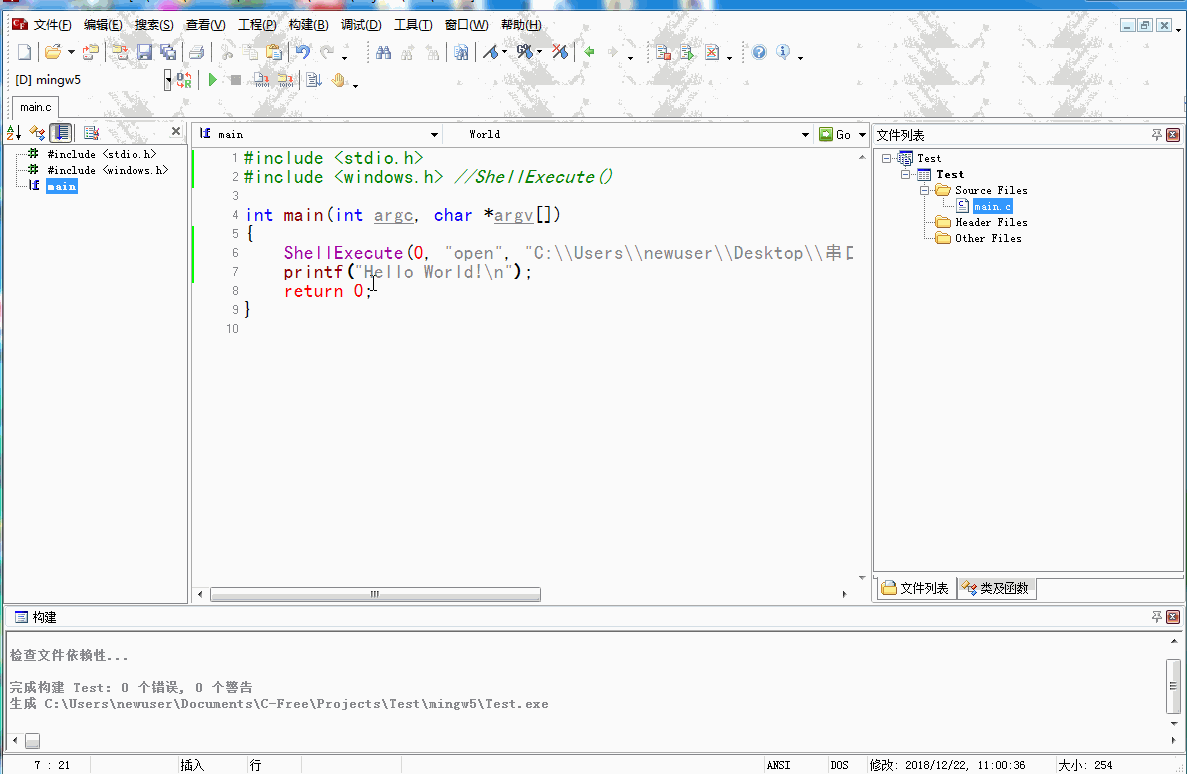1187x774 pixels.
Task: Open the Go button dropdown arrow
Action: point(862,133)
